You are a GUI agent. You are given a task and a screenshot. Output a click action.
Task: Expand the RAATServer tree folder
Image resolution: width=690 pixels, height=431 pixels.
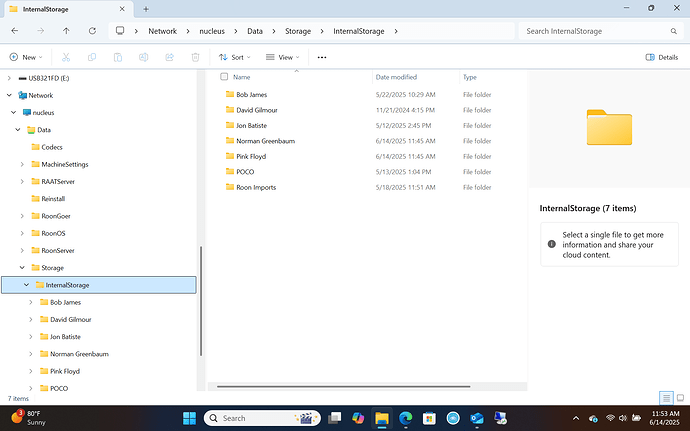pos(22,181)
